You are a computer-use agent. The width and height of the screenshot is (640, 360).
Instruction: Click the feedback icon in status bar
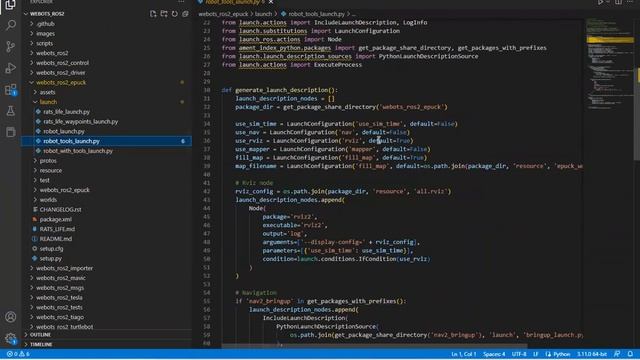coord(617,354)
